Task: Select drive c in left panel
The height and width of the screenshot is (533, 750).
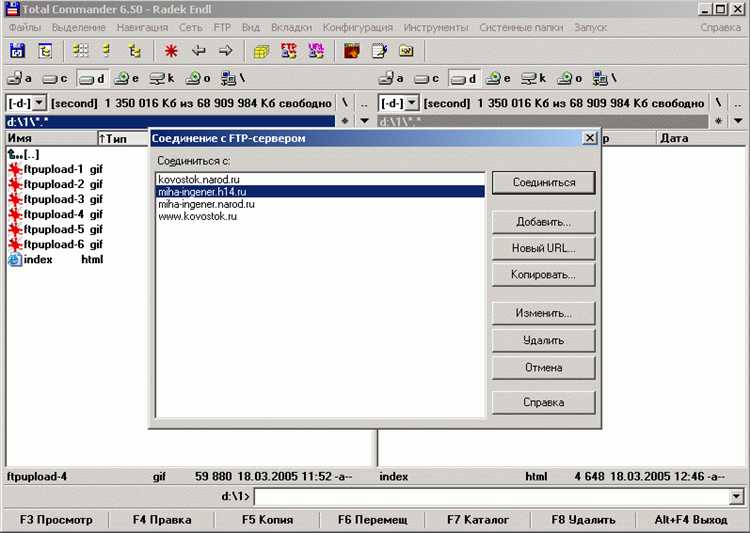Action: (x=55, y=78)
